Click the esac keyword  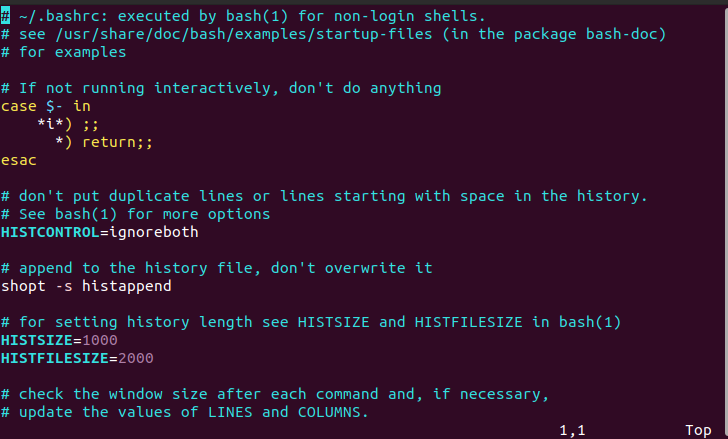point(19,160)
